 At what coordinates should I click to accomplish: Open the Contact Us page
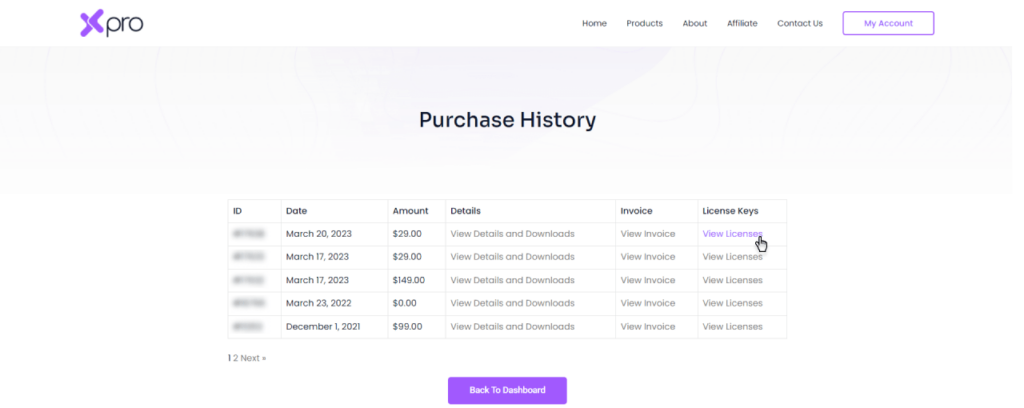[x=800, y=24]
